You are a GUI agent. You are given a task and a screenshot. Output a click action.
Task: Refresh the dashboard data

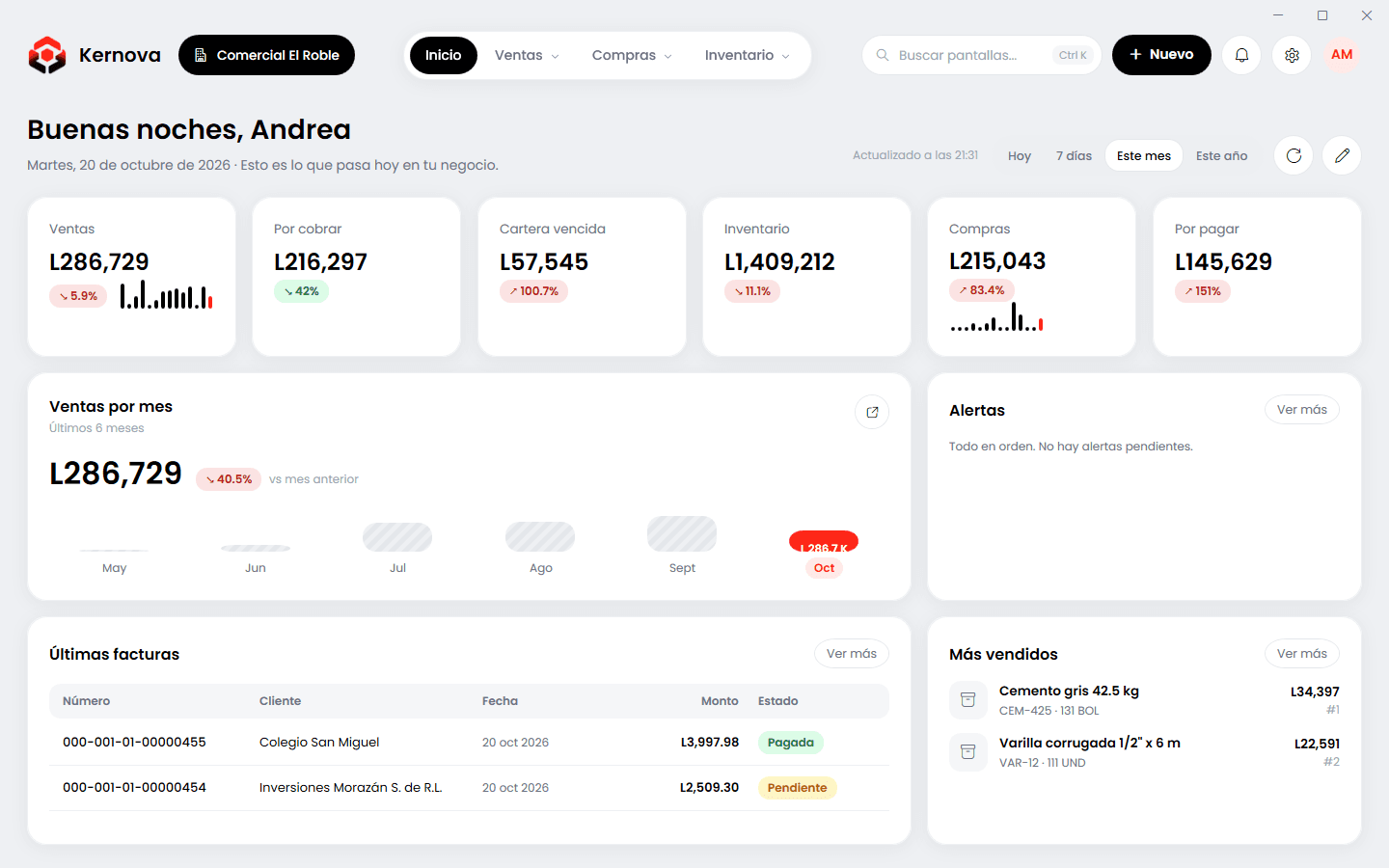(1294, 155)
